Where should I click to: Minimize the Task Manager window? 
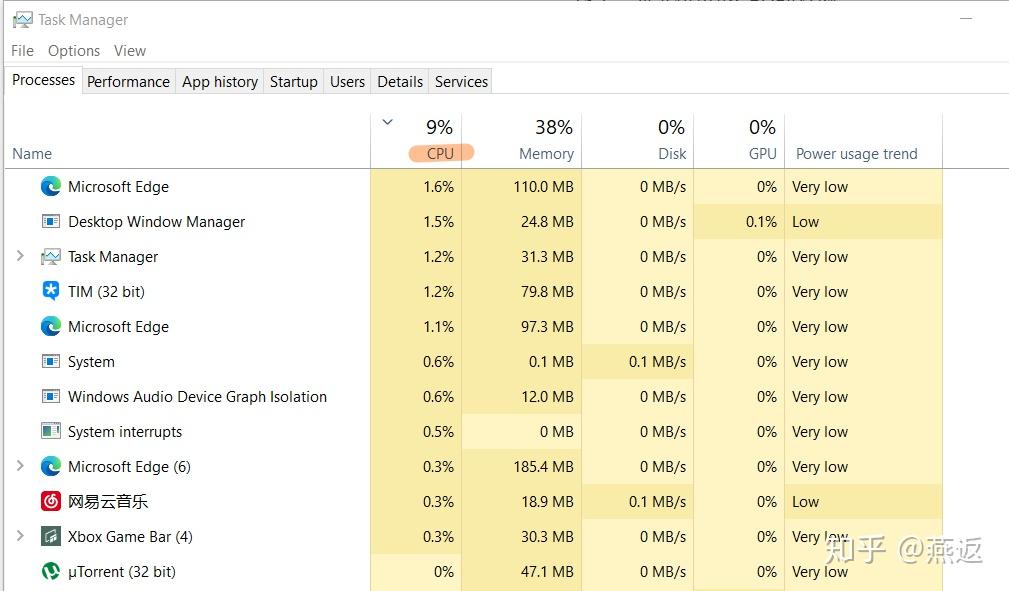[x=965, y=19]
